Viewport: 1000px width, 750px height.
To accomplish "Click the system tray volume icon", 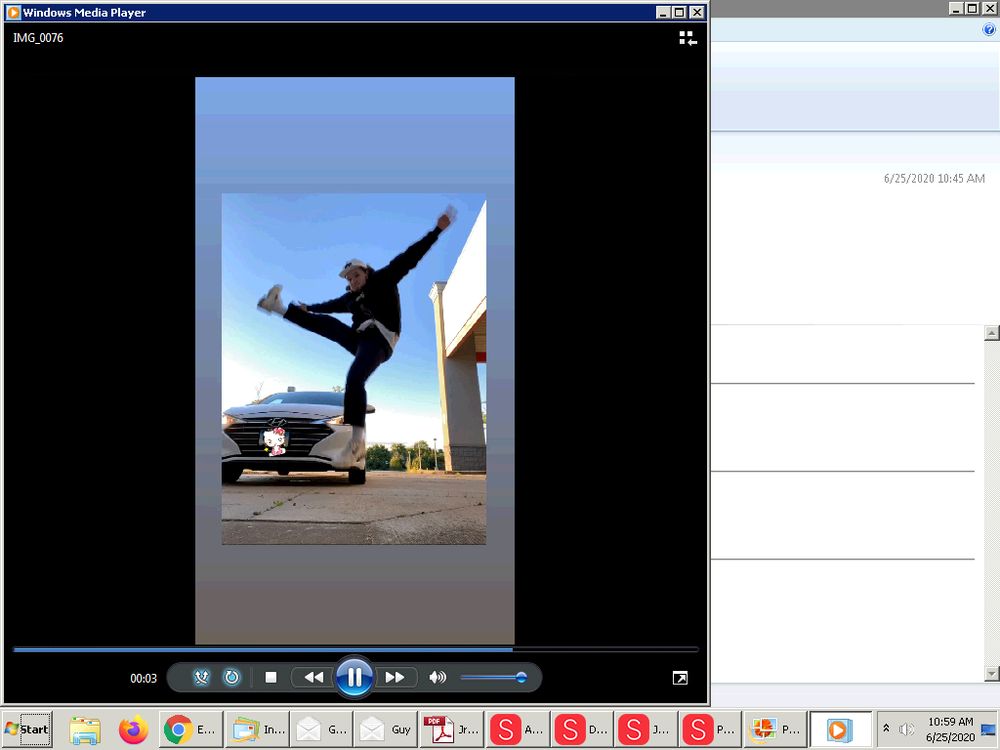I will [906, 730].
